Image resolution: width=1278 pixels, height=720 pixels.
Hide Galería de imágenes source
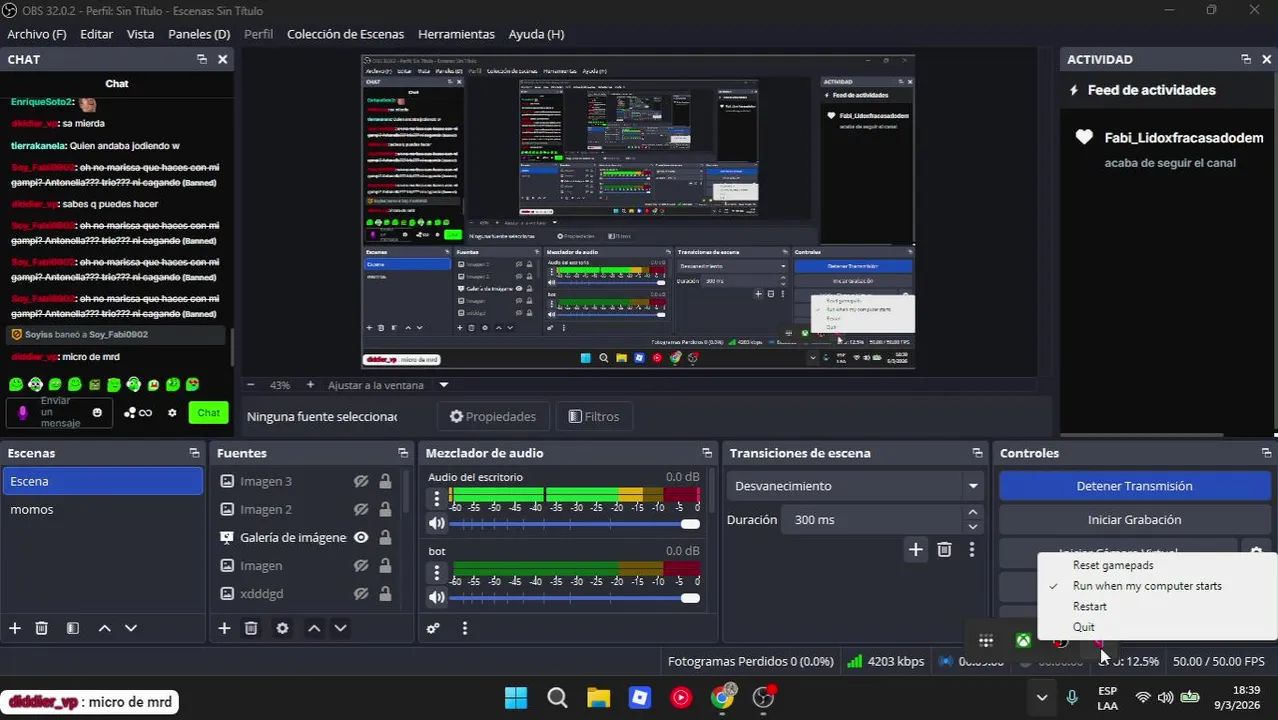point(361,537)
